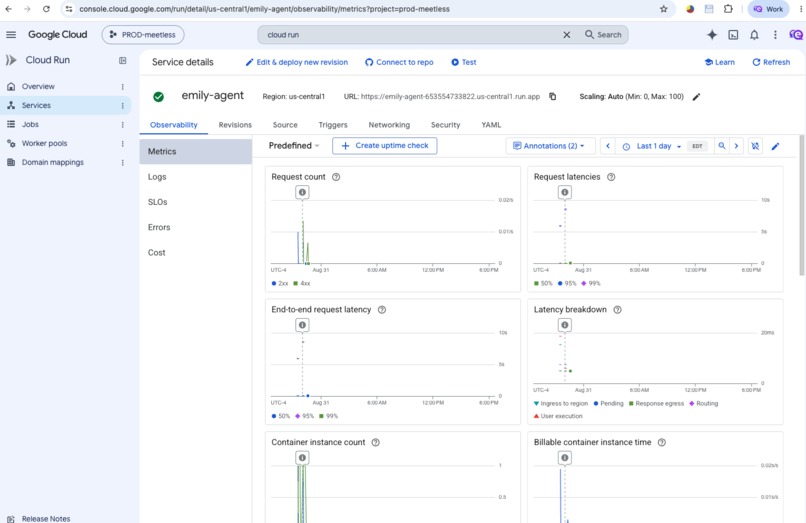Open more options next to Overview

click(x=122, y=86)
